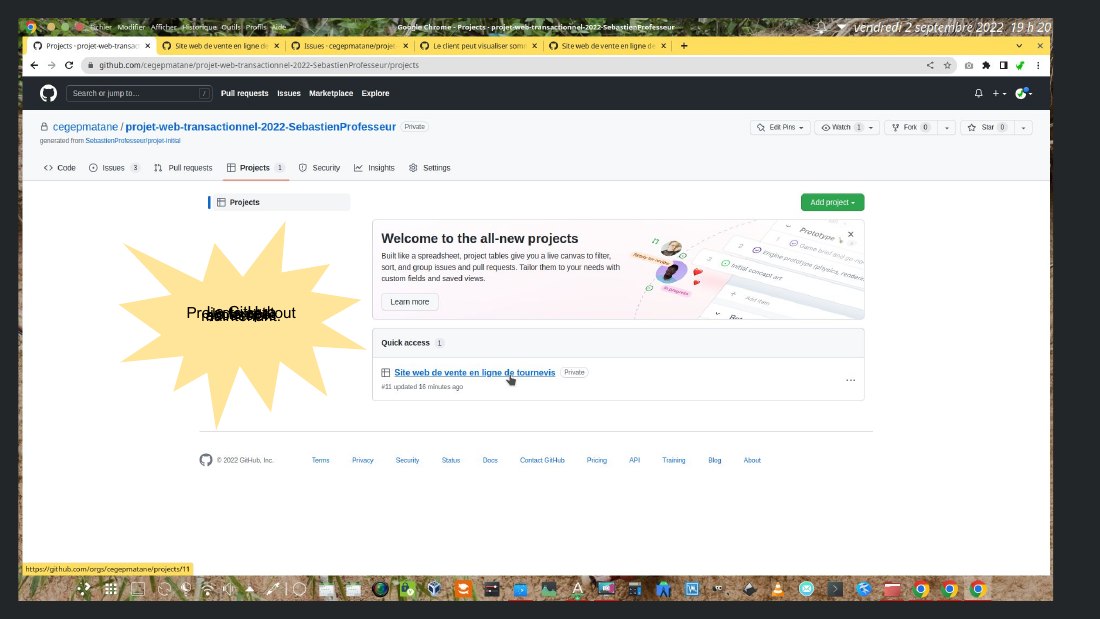The image size is (1100, 619).
Task: Click Marketplace in the GitHub header
Action: click(331, 93)
